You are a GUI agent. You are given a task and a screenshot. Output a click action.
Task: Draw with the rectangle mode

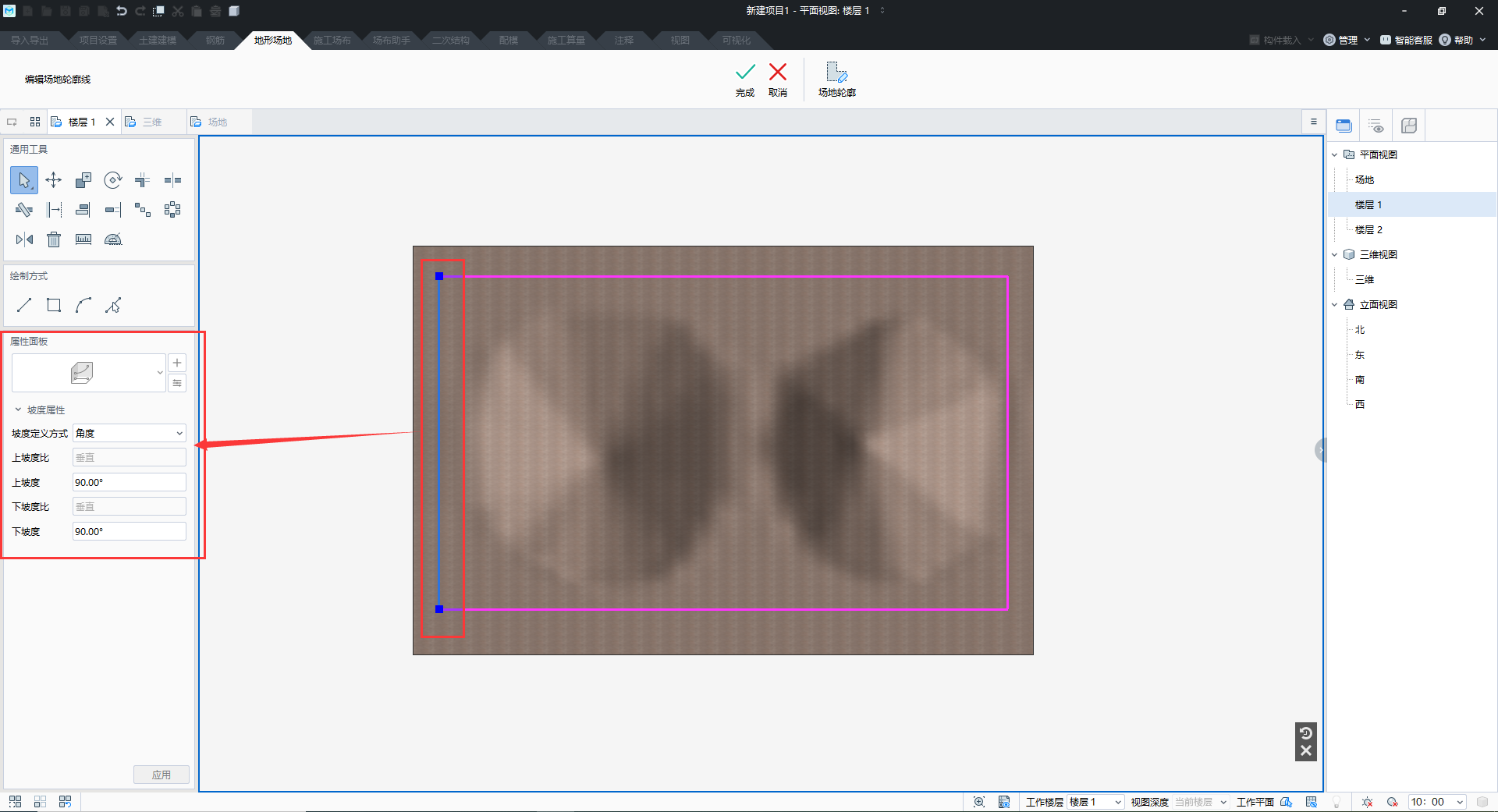[54, 305]
